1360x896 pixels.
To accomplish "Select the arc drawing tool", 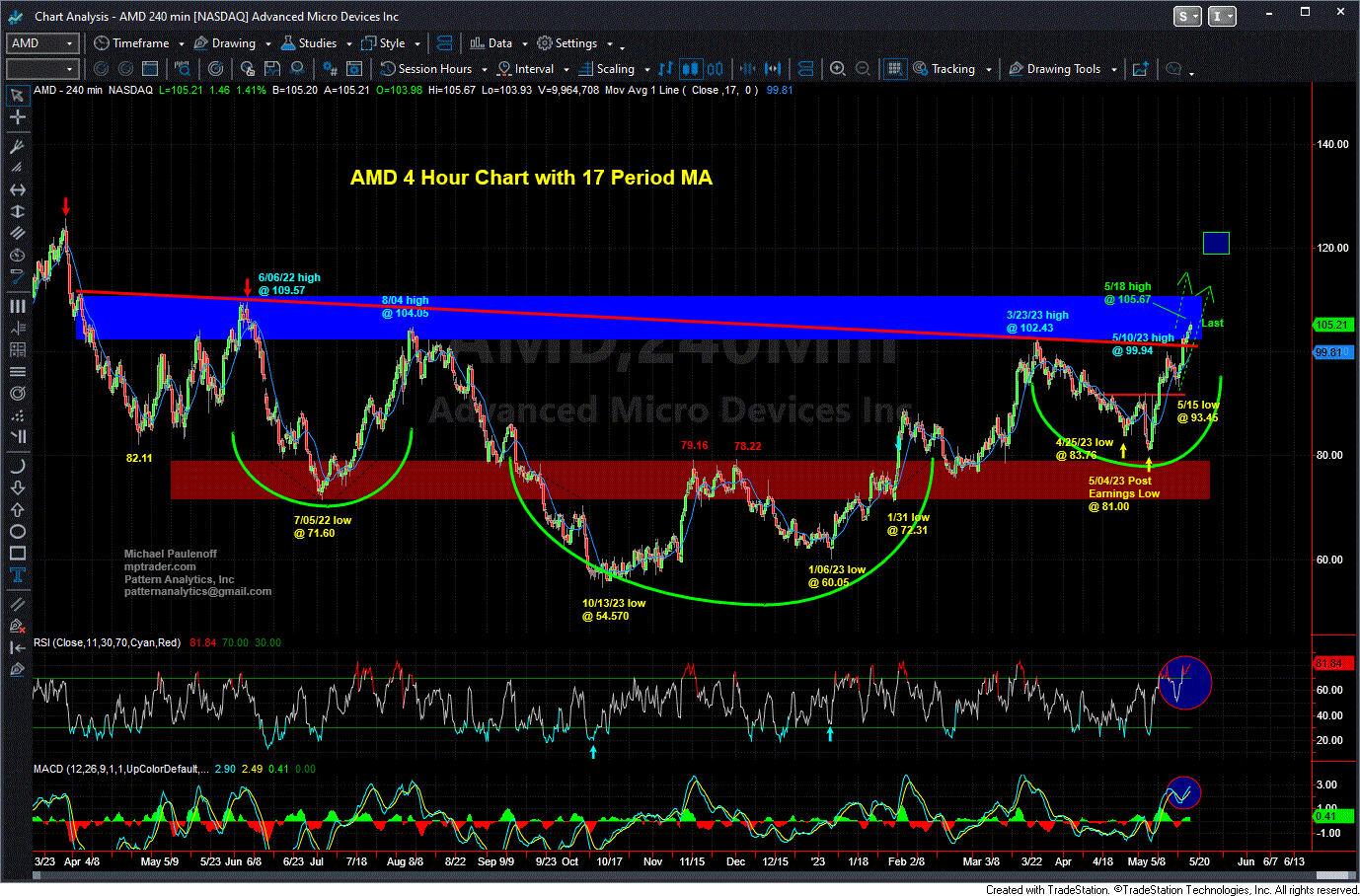I will (x=17, y=466).
